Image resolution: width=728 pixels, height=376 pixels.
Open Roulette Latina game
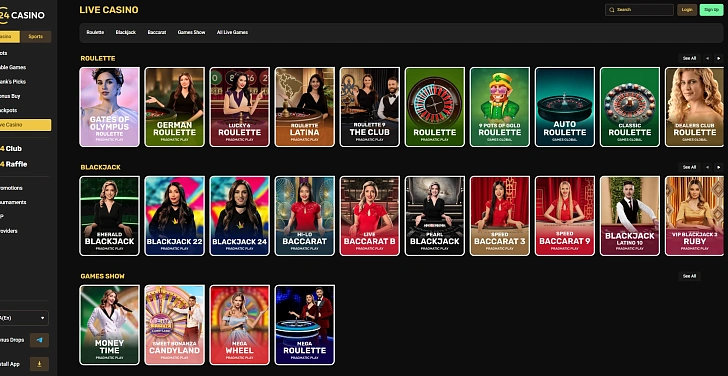click(x=305, y=107)
